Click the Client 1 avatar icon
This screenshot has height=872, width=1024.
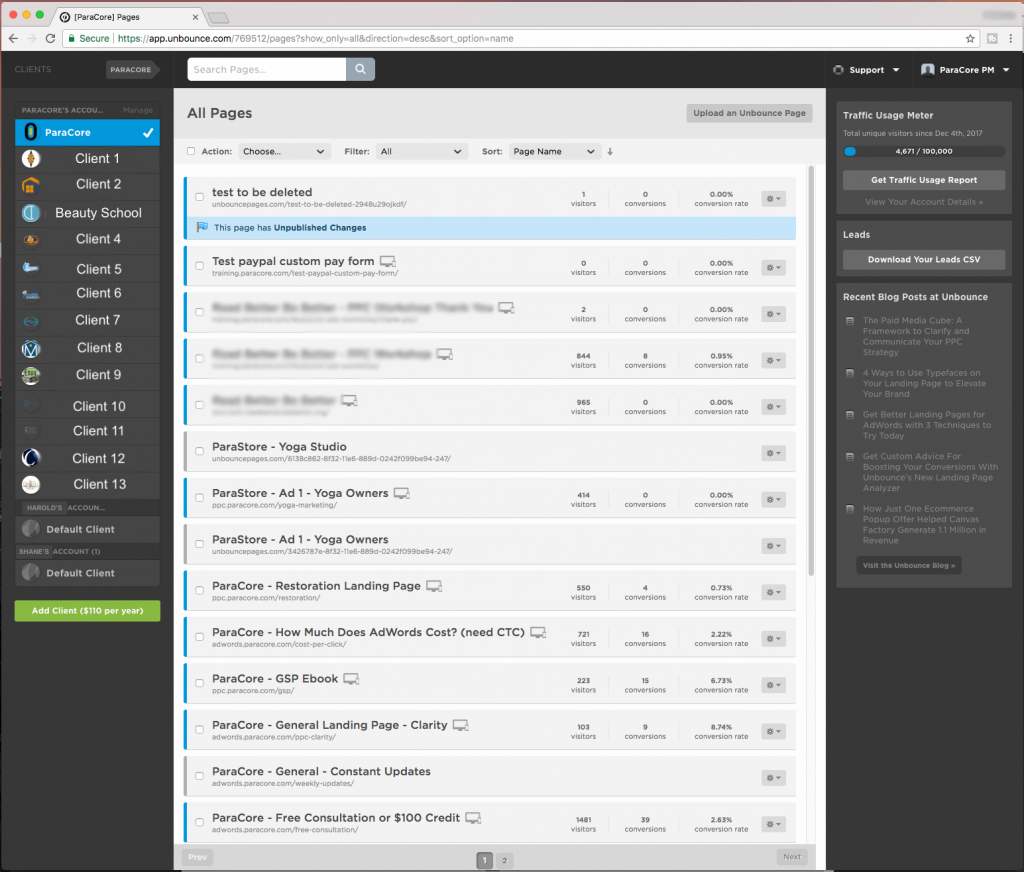coord(31,159)
